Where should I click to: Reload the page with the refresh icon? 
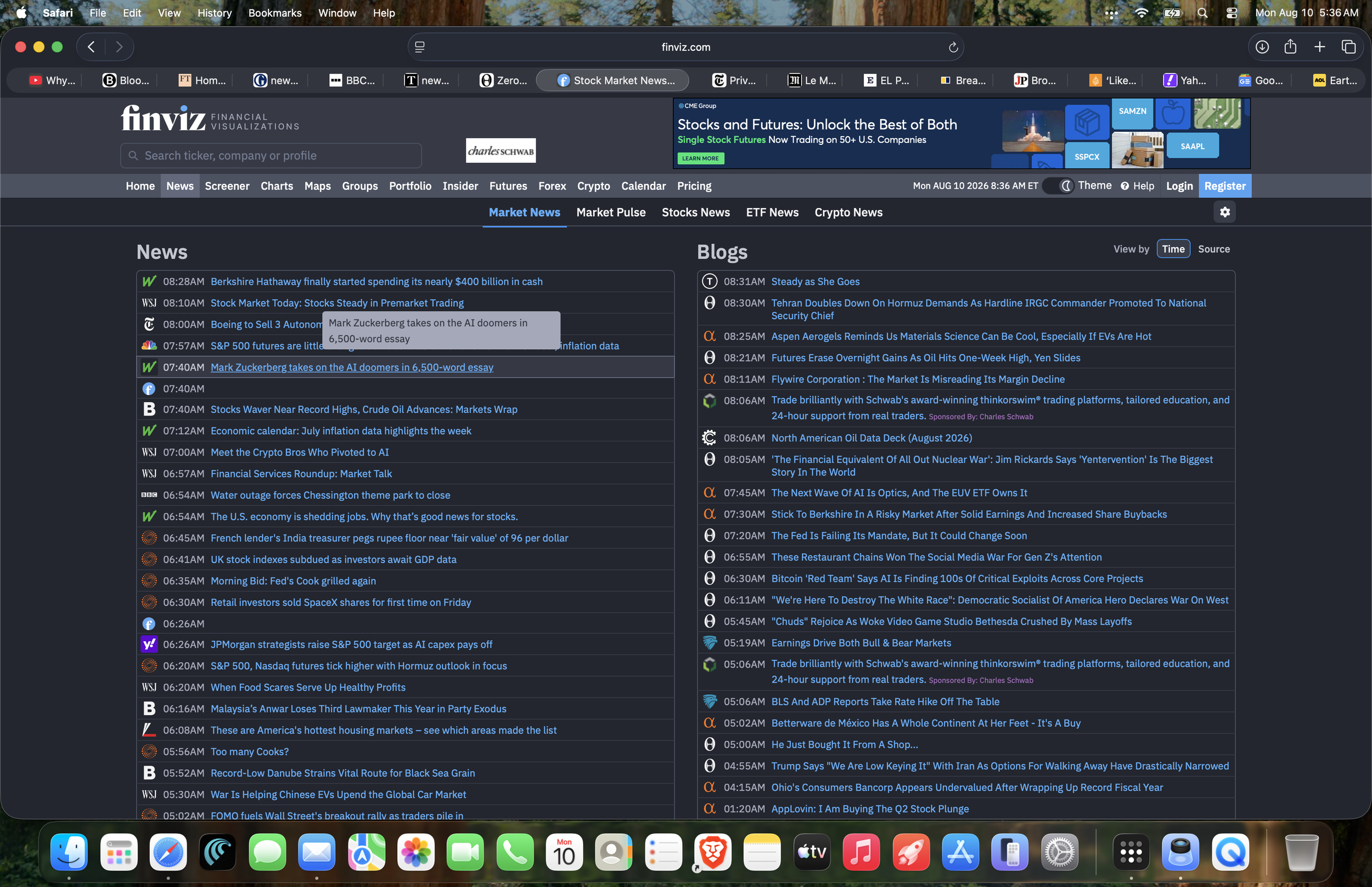coord(953,47)
